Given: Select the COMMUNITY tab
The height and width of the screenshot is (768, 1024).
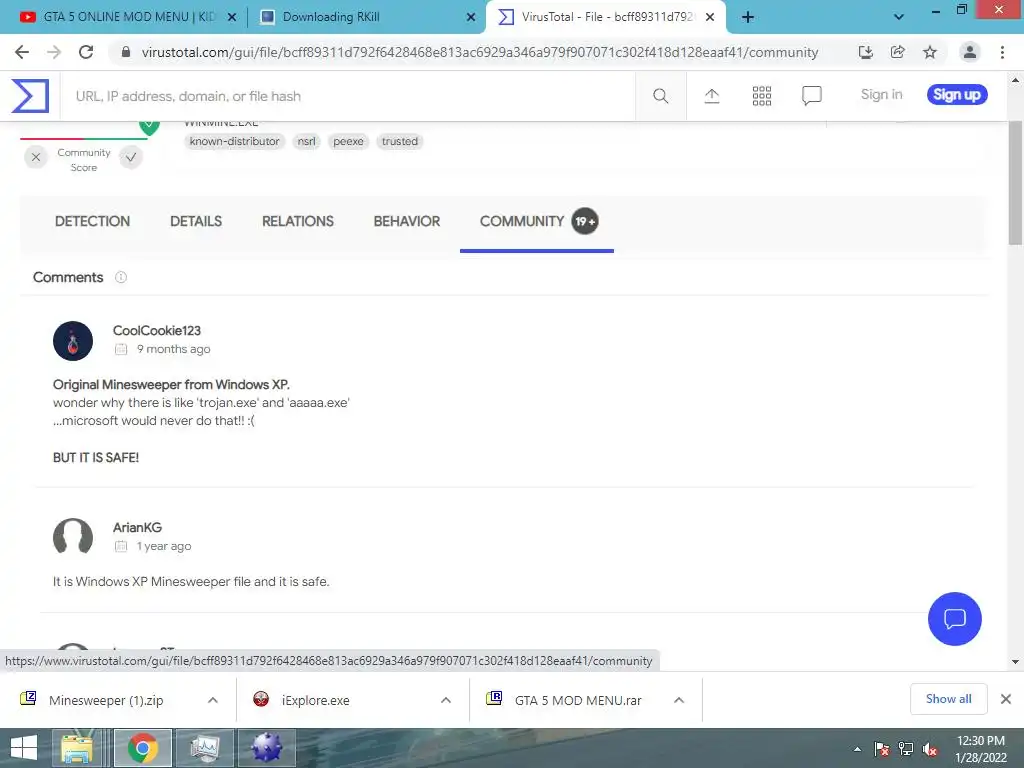Looking at the screenshot, I should pyautogui.click(x=537, y=221).
